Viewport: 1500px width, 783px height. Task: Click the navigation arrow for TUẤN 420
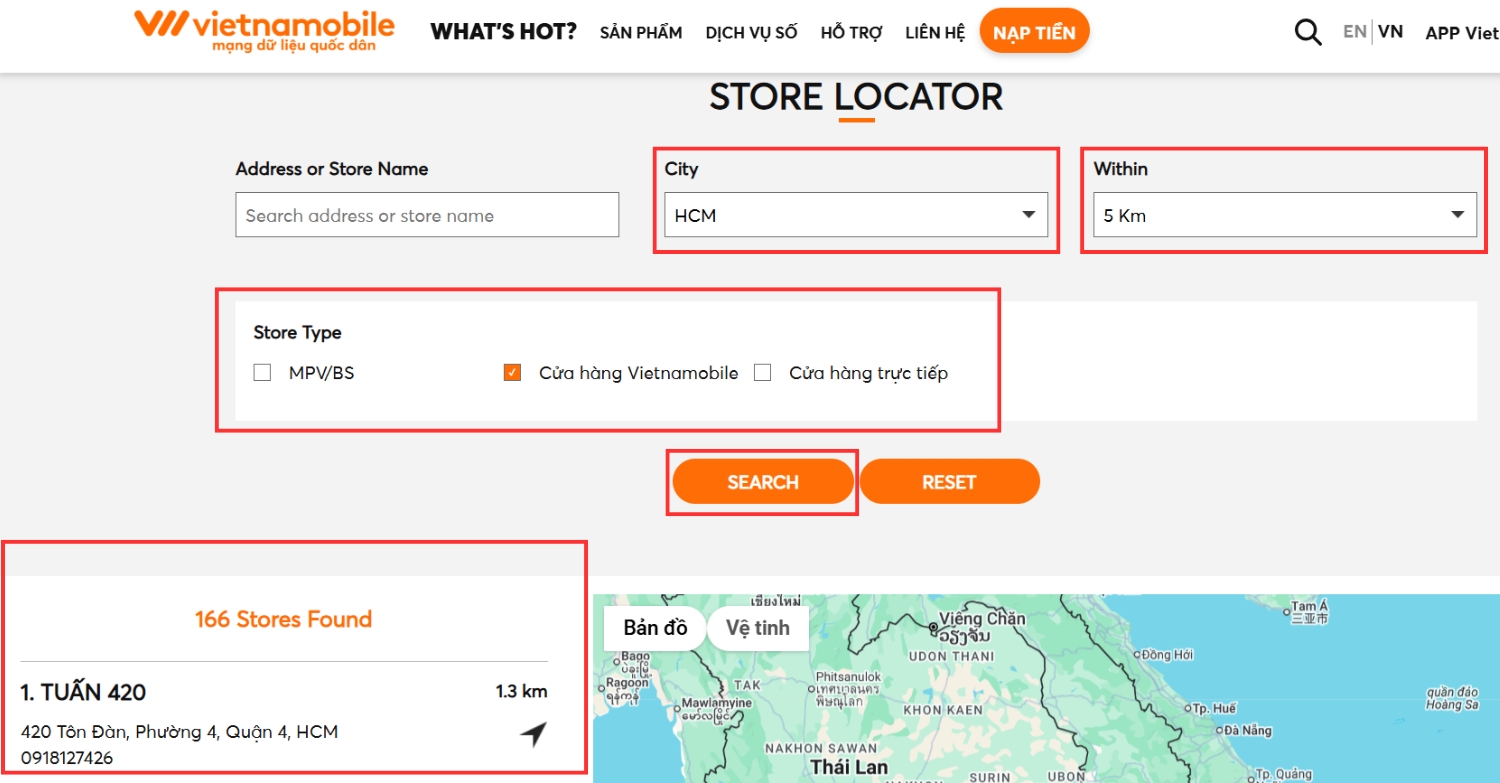click(x=533, y=735)
